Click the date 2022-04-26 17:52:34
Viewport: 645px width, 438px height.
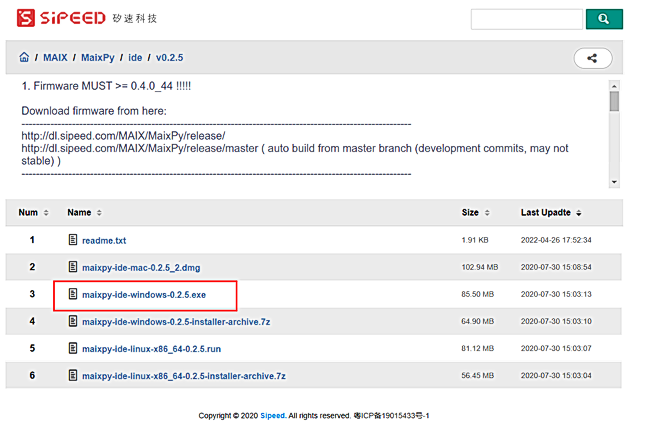click(556, 240)
